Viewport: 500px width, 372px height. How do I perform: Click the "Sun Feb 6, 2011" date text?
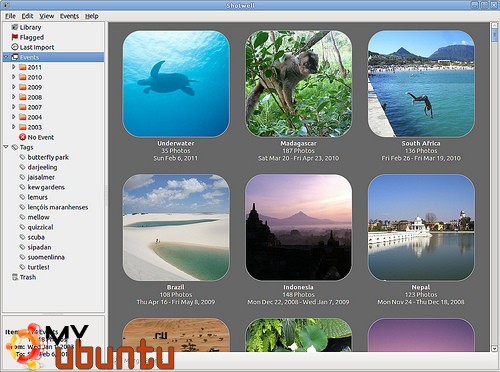click(176, 158)
